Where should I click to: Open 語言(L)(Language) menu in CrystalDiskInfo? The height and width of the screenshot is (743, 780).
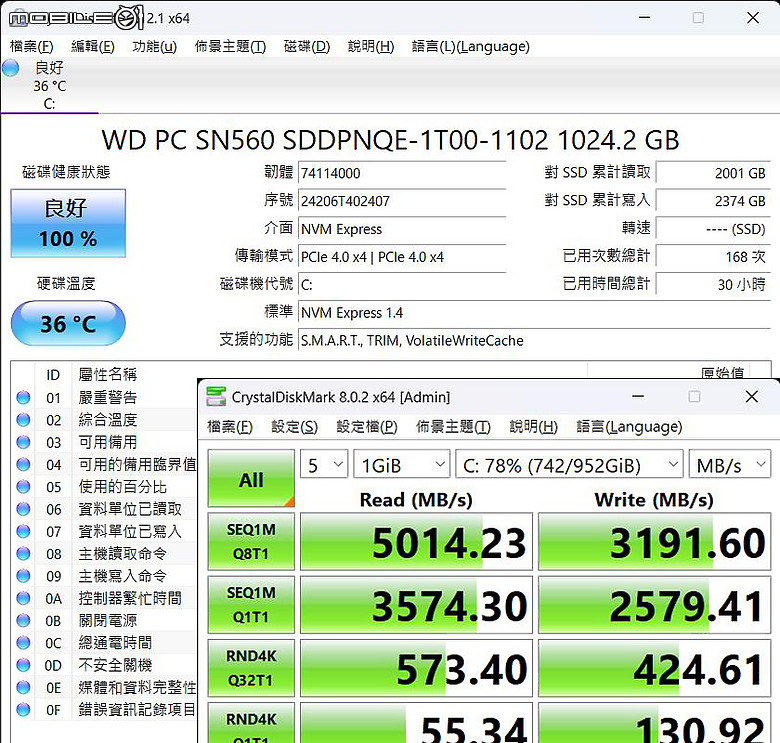coord(470,47)
